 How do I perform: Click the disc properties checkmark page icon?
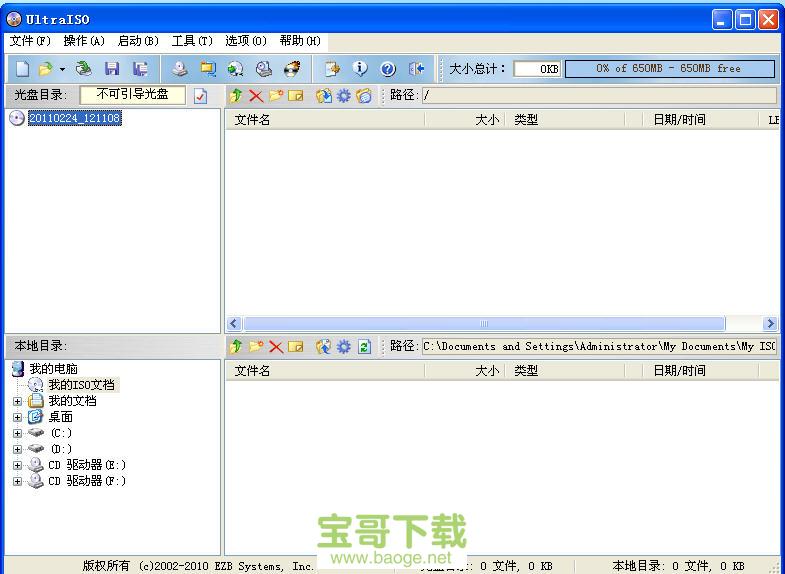click(200, 96)
